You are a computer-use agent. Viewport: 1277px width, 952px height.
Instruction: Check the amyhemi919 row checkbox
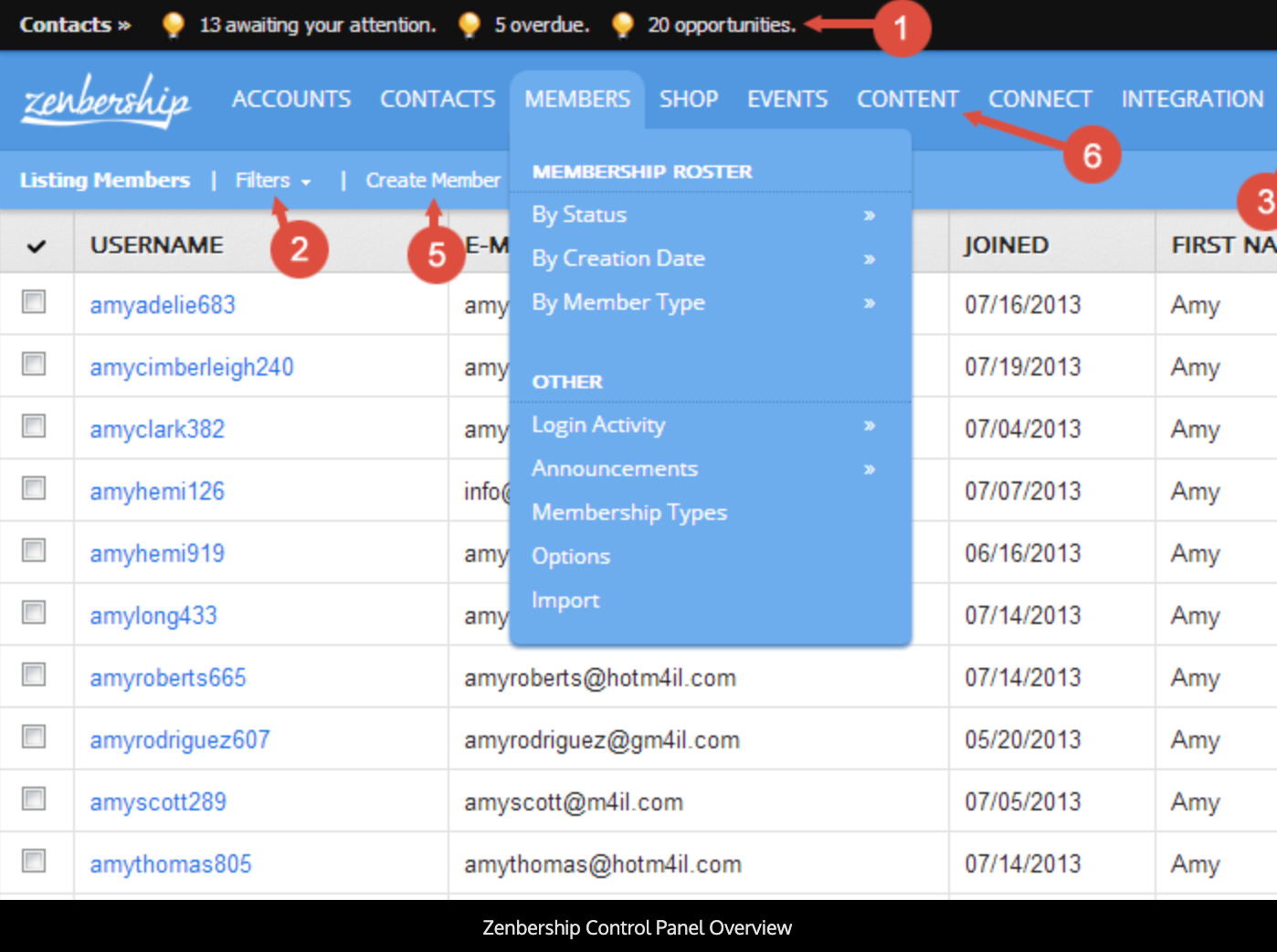click(x=34, y=550)
